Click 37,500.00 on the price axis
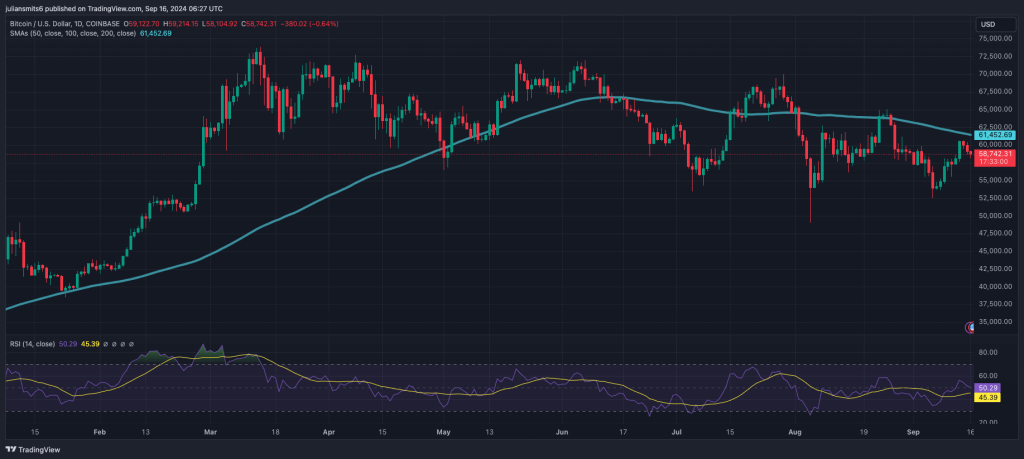Viewport: 1024px width, 459px height. point(997,304)
